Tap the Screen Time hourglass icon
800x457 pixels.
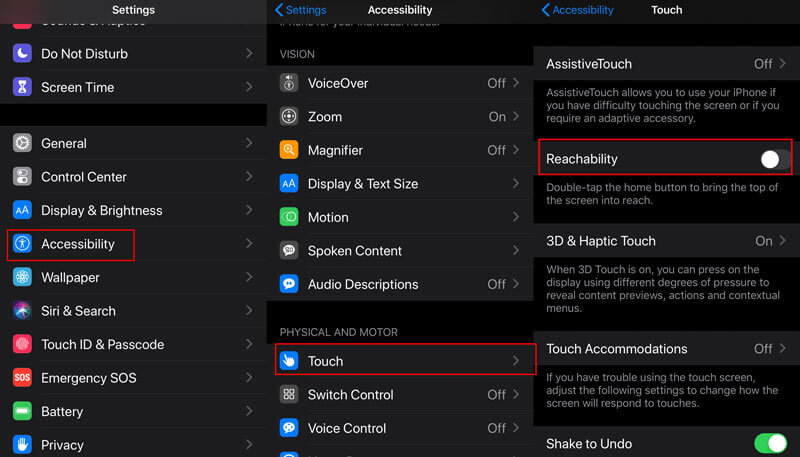click(22, 87)
